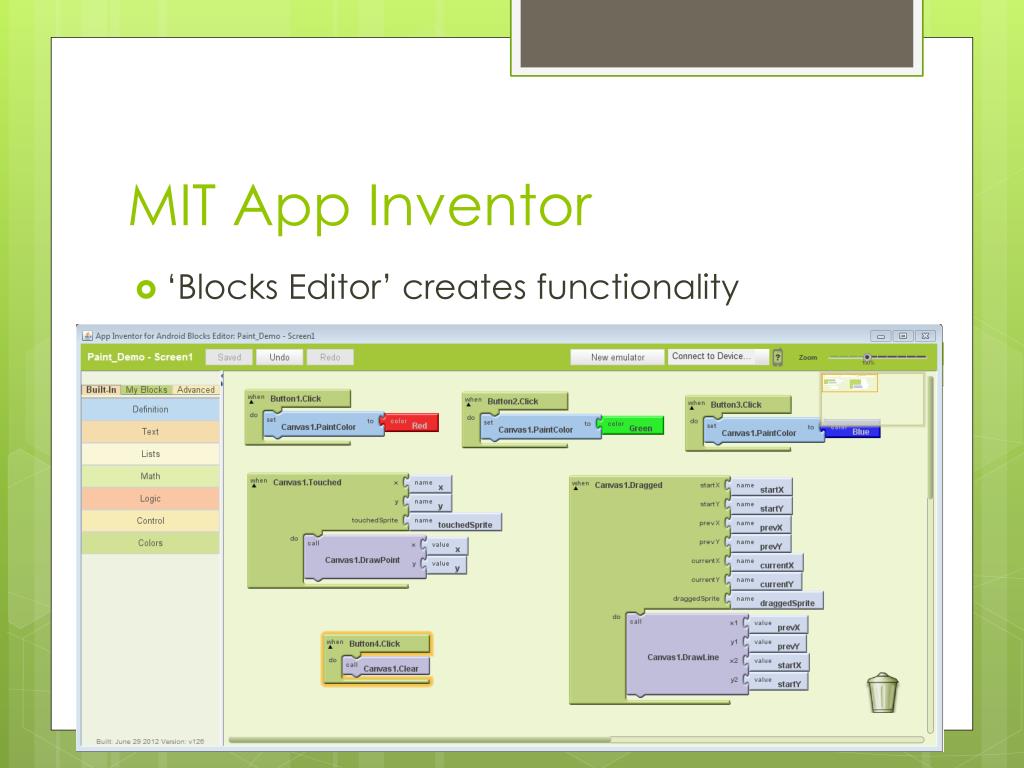1024x768 pixels.
Task: Open the Text block drawer
Action: click(150, 432)
